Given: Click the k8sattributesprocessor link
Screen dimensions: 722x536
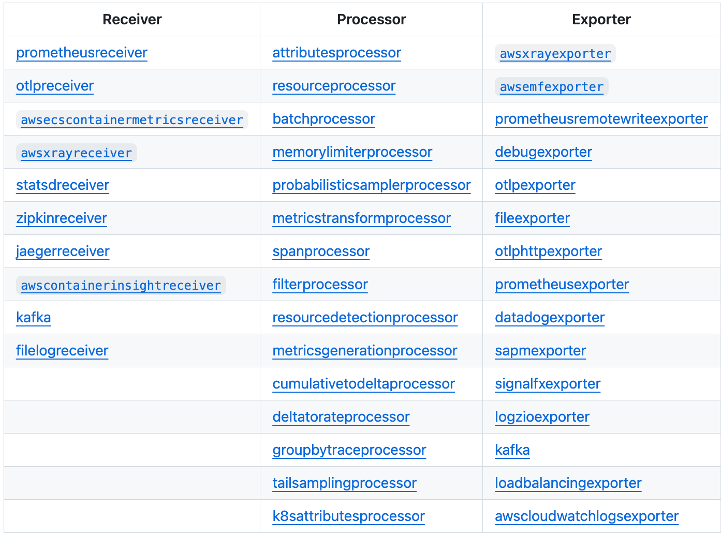Looking at the screenshot, I should (x=348, y=516).
